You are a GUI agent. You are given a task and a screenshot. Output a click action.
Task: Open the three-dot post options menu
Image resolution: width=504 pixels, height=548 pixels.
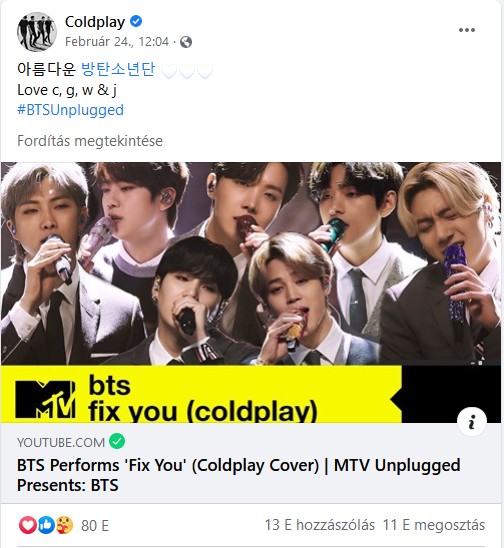[x=467, y=30]
